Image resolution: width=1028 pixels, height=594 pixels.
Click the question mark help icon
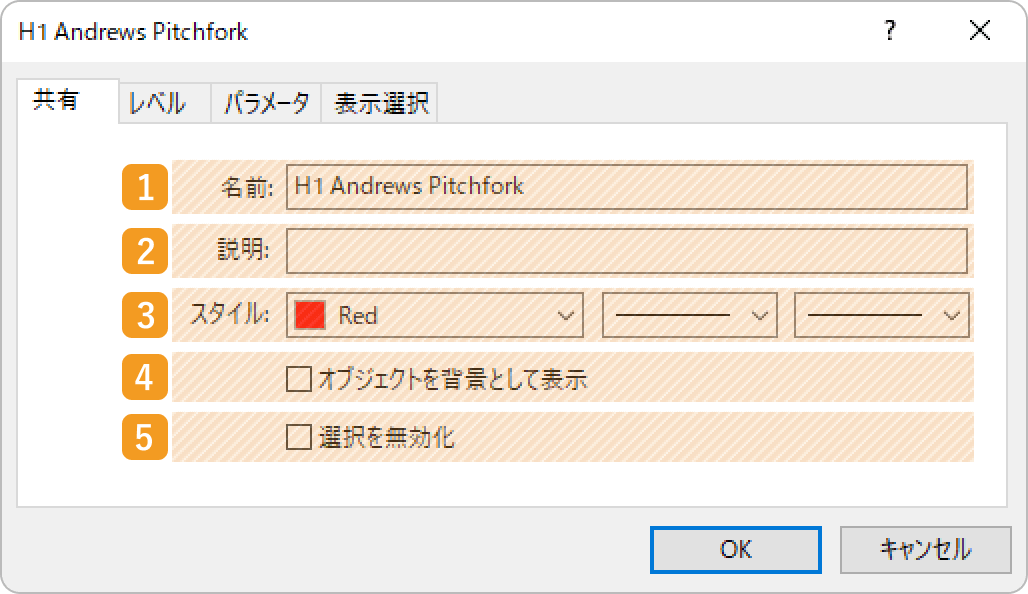[x=890, y=30]
